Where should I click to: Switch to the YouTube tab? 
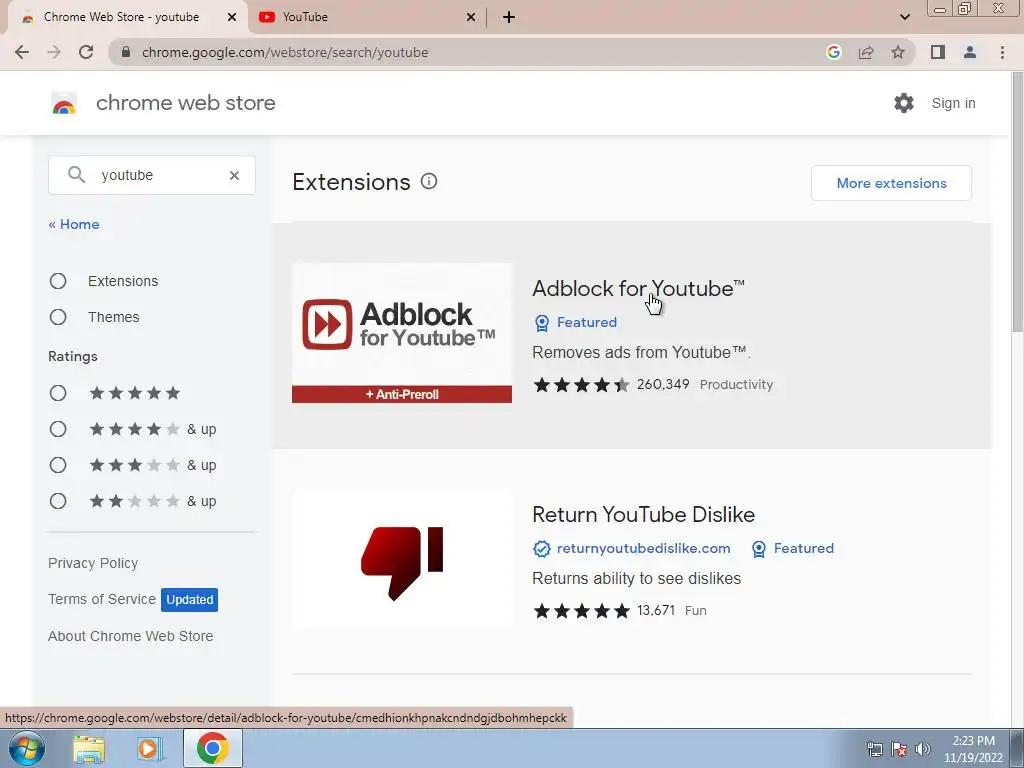click(368, 18)
